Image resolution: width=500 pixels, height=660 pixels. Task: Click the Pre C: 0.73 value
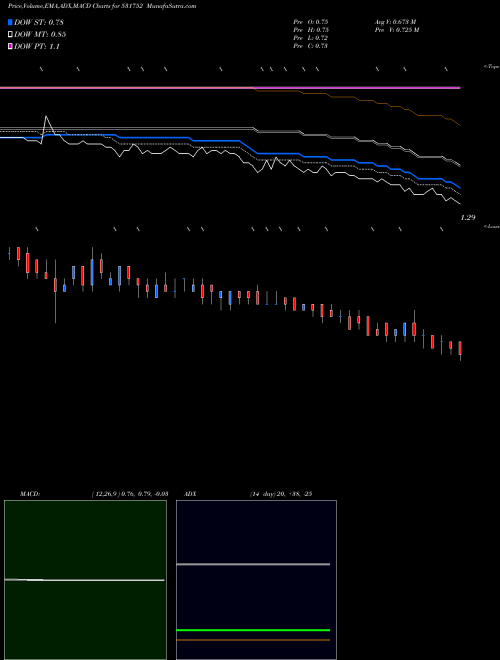(x=311, y=46)
